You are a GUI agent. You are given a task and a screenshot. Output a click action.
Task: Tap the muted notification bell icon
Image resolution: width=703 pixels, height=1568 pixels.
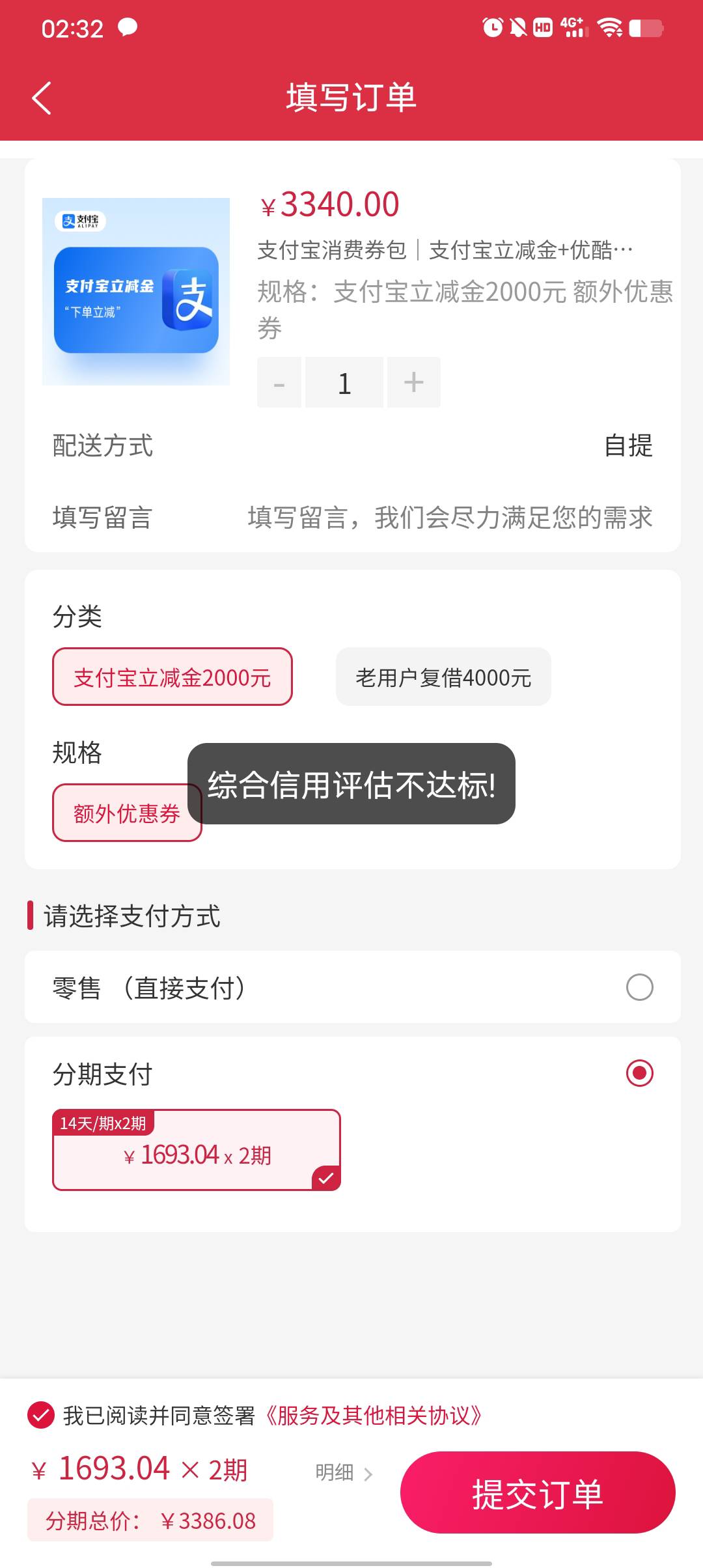coord(518,27)
